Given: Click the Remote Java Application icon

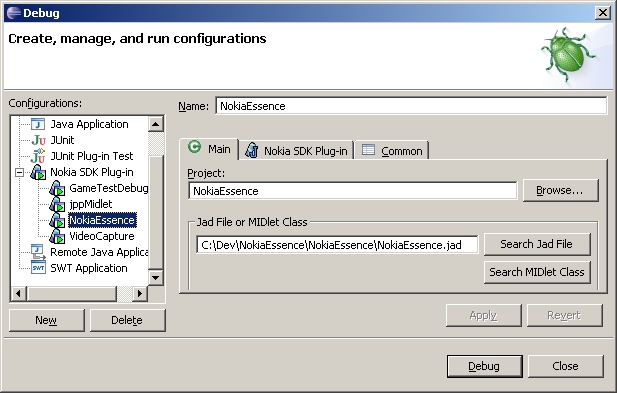Looking at the screenshot, I should [38, 253].
